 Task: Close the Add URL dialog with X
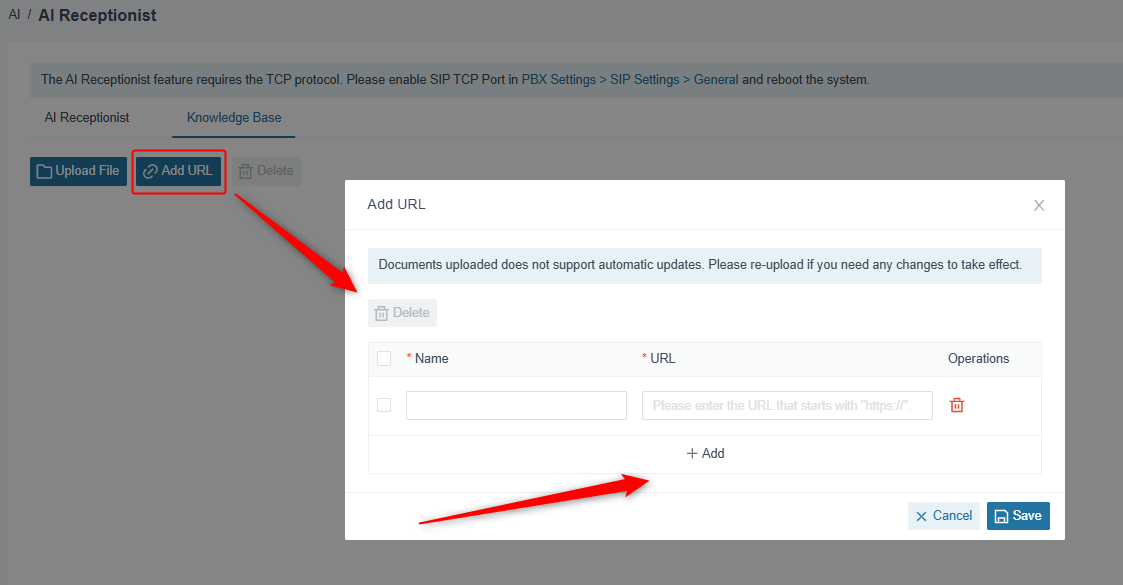1038,206
